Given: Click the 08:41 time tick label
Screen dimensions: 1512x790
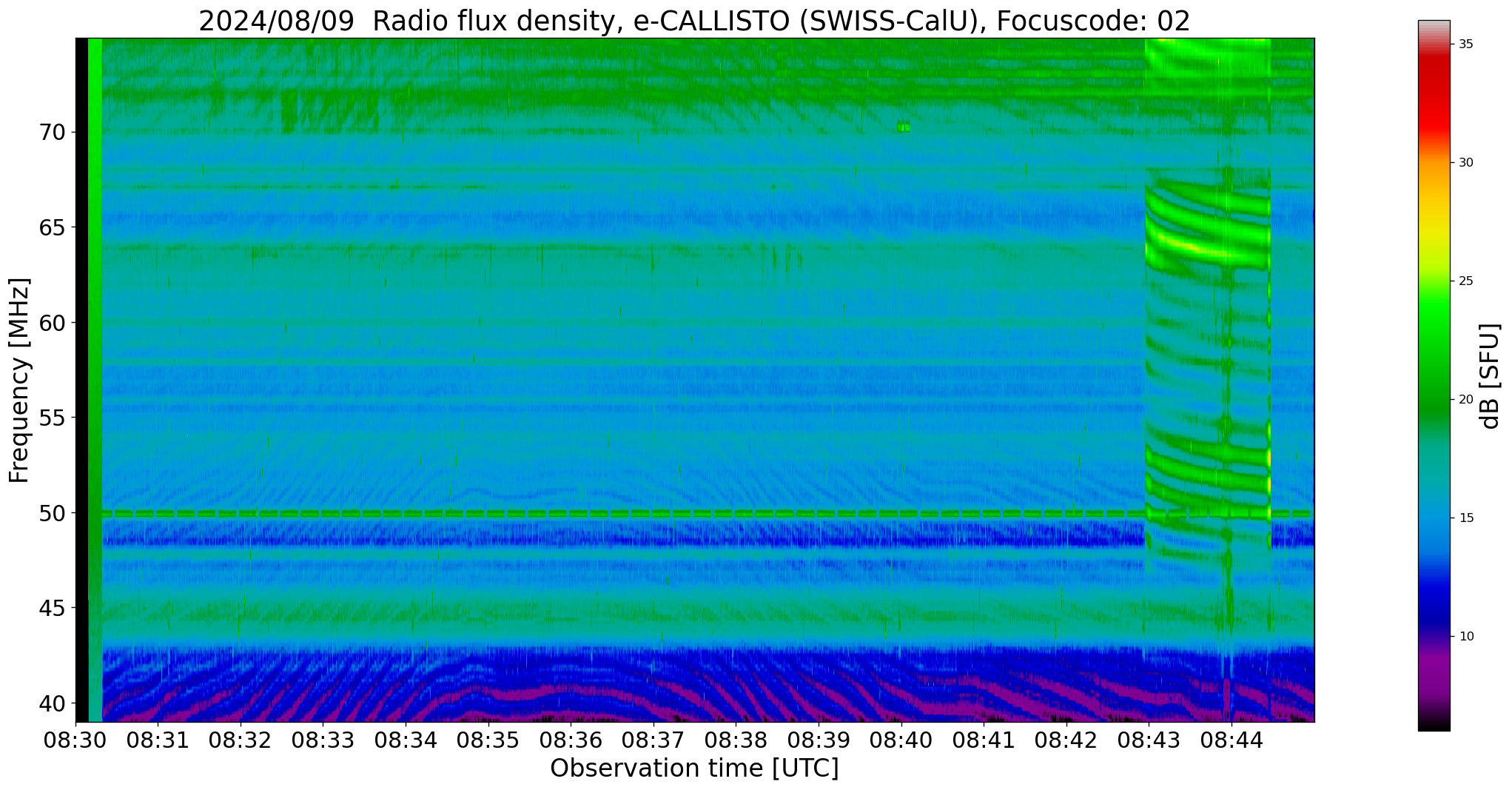Looking at the screenshot, I should tap(984, 740).
